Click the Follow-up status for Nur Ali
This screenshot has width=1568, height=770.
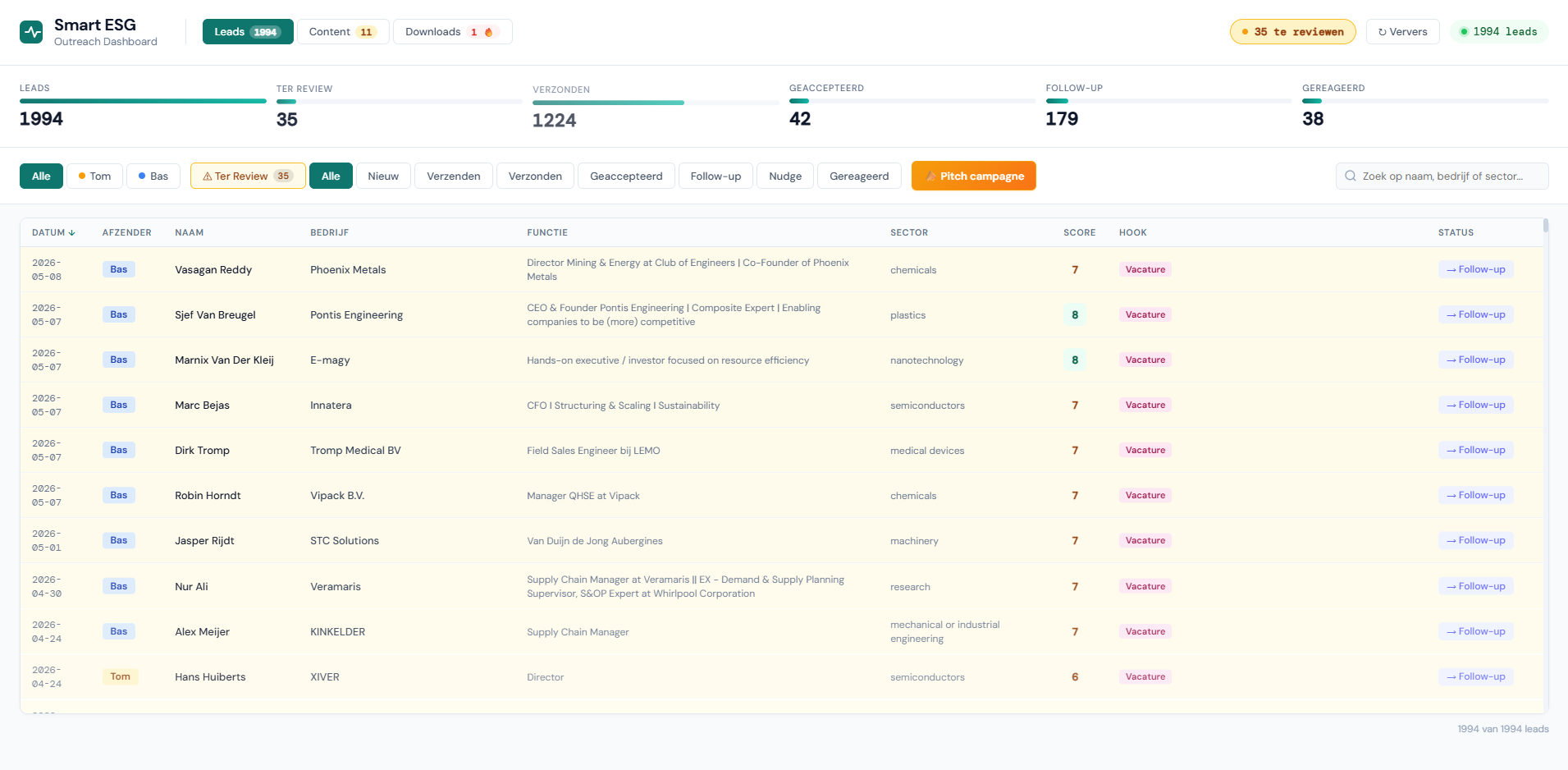point(1475,586)
